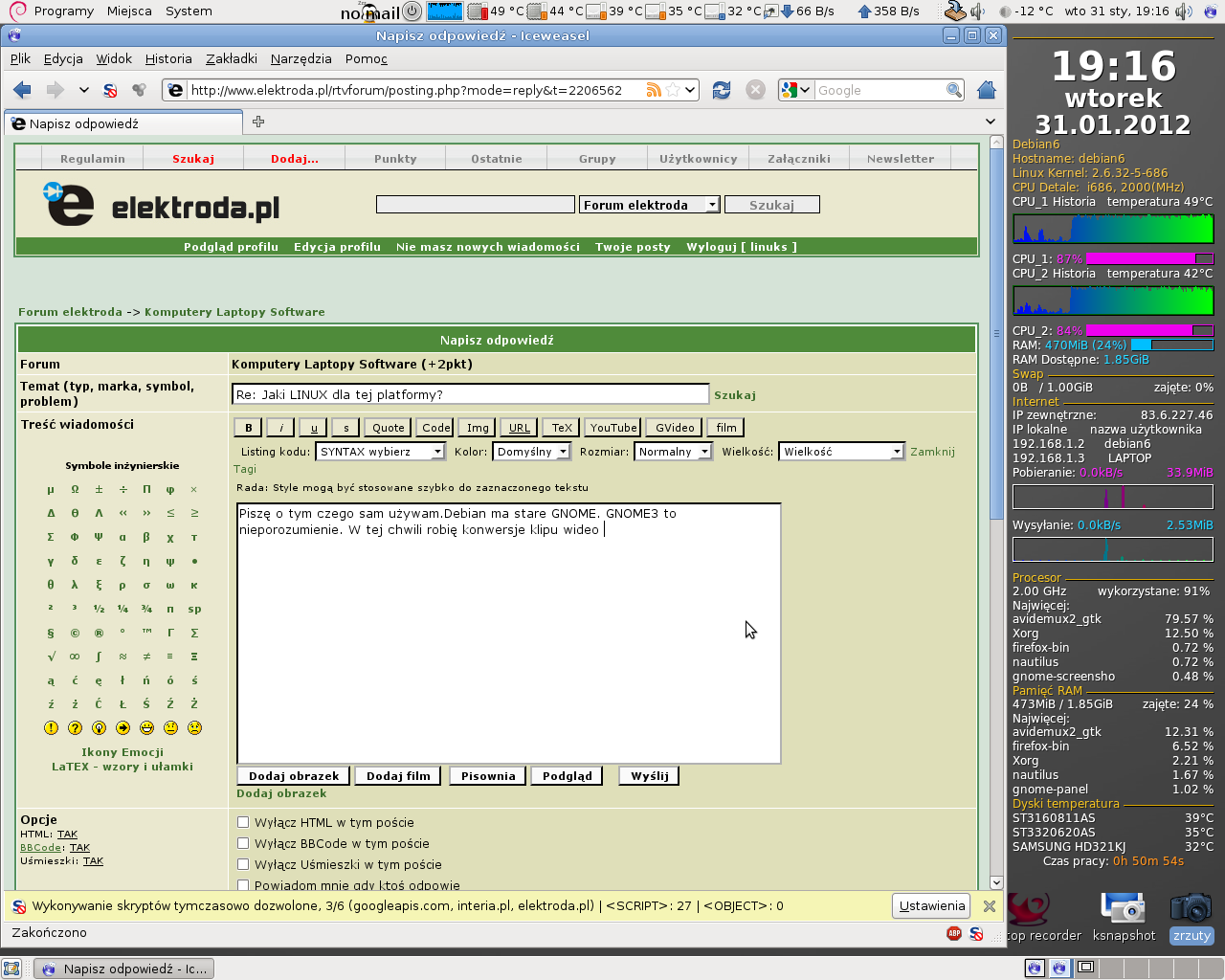Open the search engine selector dropdown

[796, 90]
